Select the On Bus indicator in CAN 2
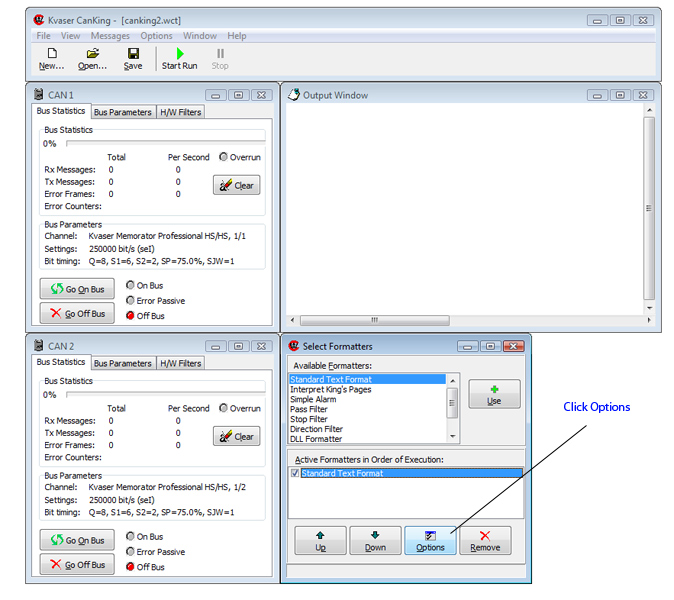 [131, 537]
